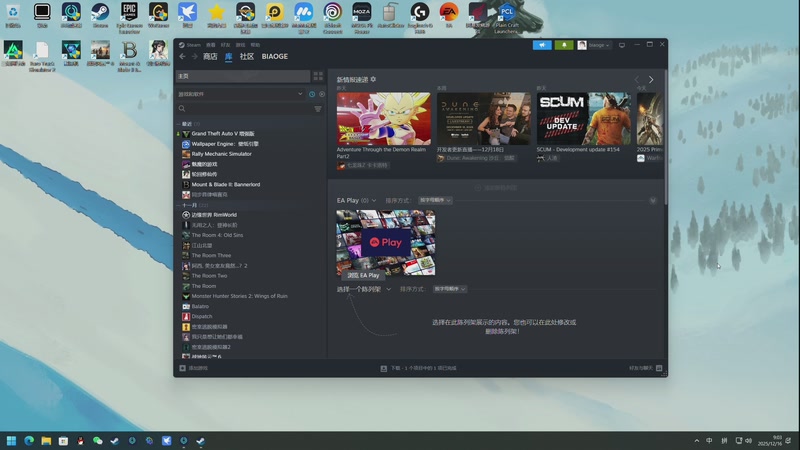The height and width of the screenshot is (450, 800).
Task: Go back with the left arrow in Steam
Action: click(x=182, y=57)
